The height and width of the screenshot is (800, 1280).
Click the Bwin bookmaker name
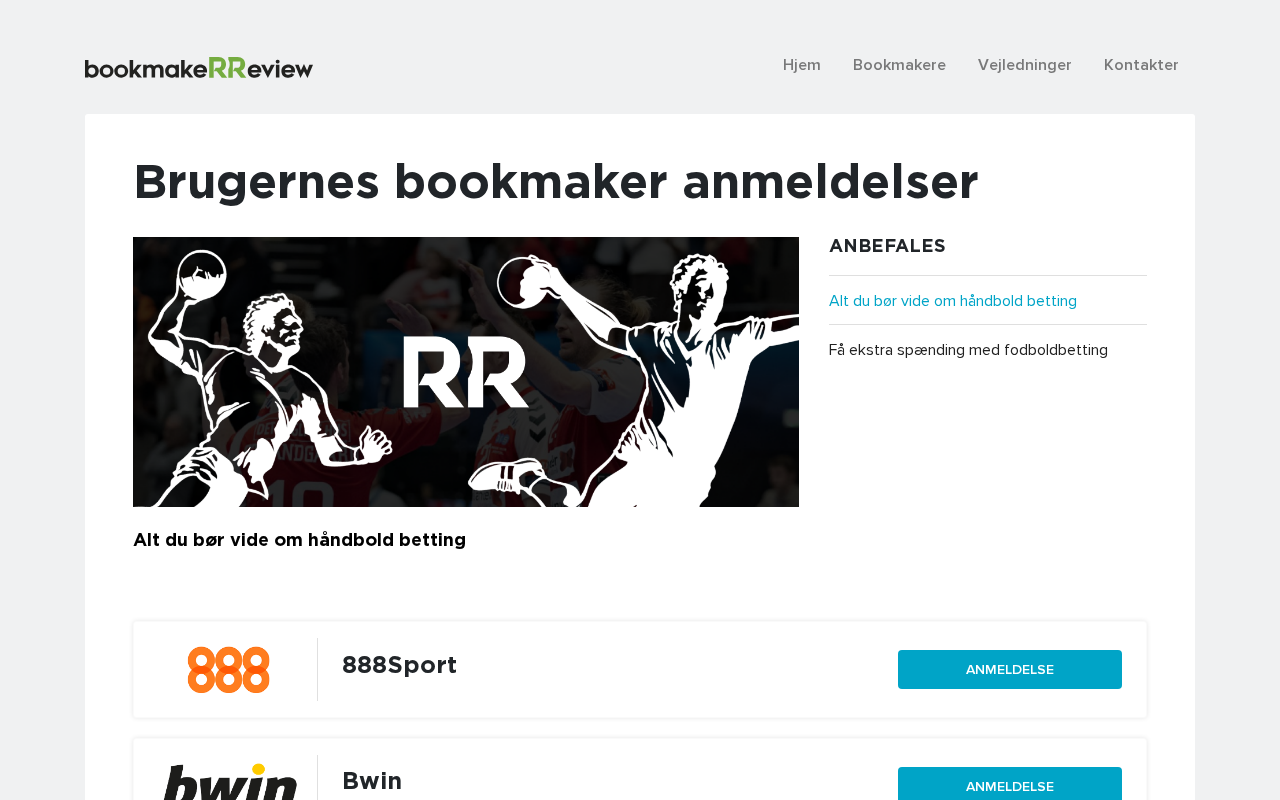click(x=372, y=781)
